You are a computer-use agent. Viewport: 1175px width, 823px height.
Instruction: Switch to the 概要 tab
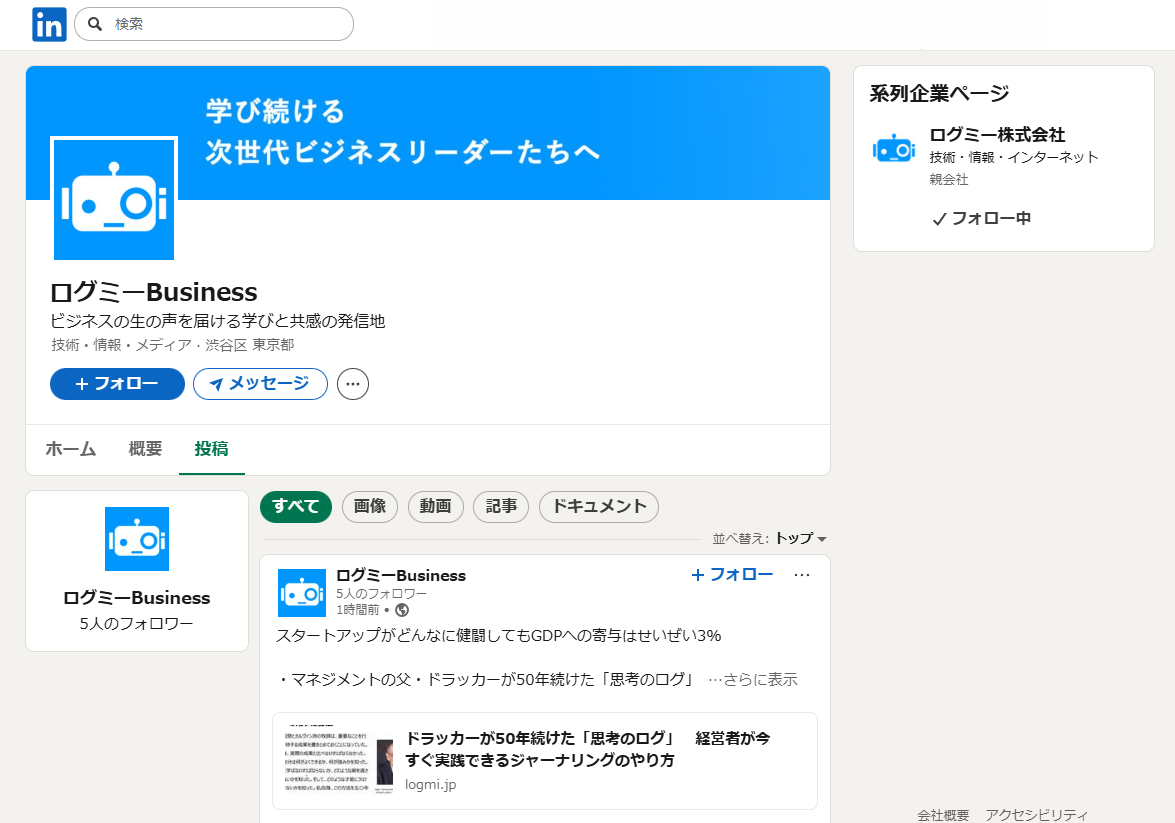point(145,449)
